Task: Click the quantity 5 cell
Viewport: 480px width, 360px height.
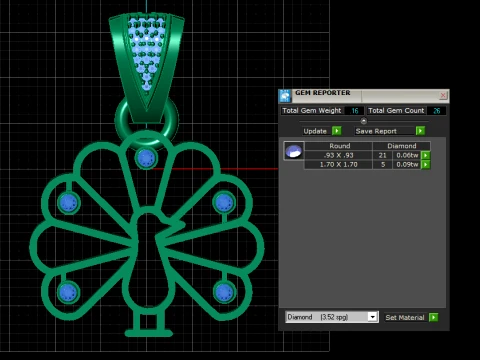Action: 383,165
